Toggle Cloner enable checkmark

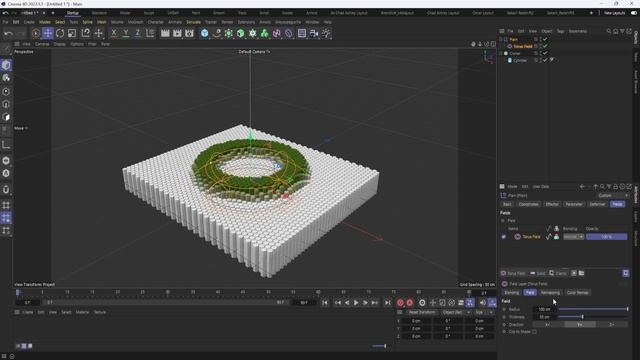pyautogui.click(x=545, y=53)
